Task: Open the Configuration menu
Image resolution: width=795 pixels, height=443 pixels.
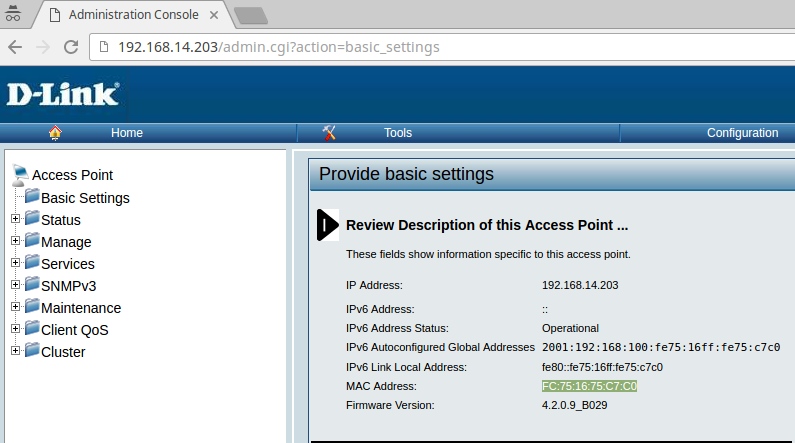Action: tap(742, 133)
